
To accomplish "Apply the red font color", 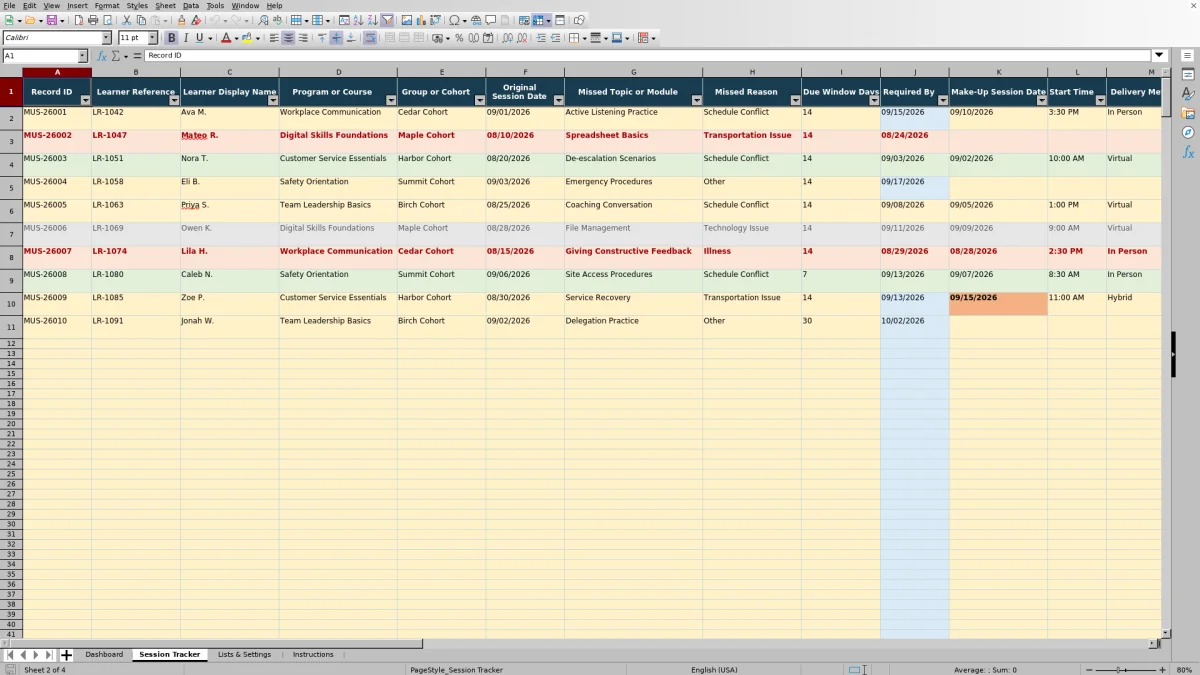I will tap(224, 38).
